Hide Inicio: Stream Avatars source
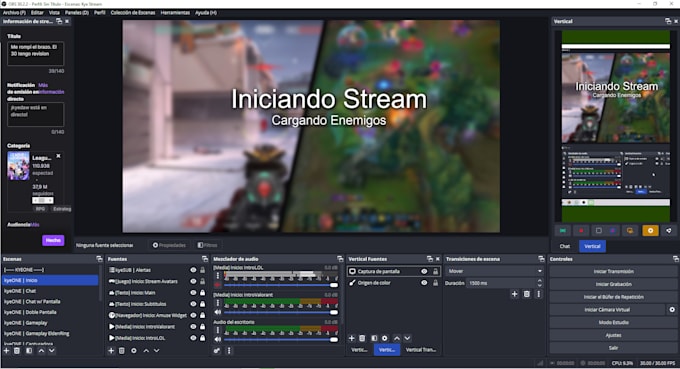This screenshot has height=369, width=680. pyautogui.click(x=193, y=281)
